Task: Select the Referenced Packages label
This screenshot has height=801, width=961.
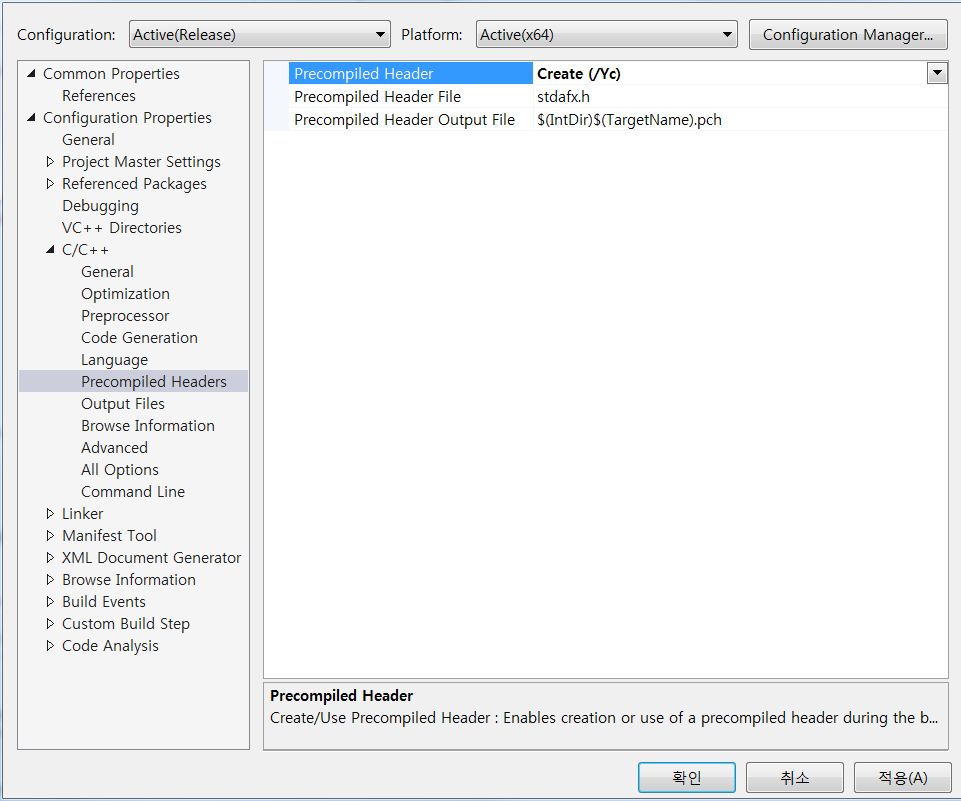Action: coord(134,184)
